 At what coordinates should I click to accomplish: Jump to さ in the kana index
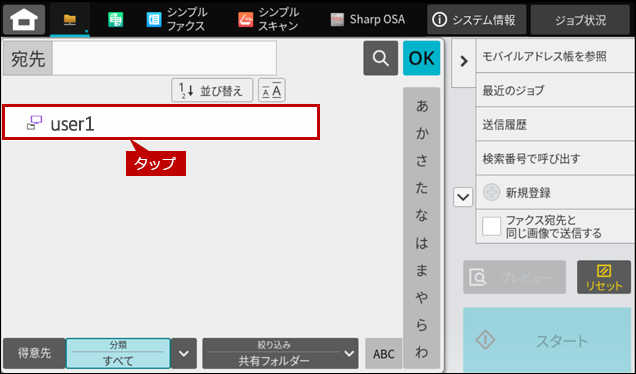(422, 161)
